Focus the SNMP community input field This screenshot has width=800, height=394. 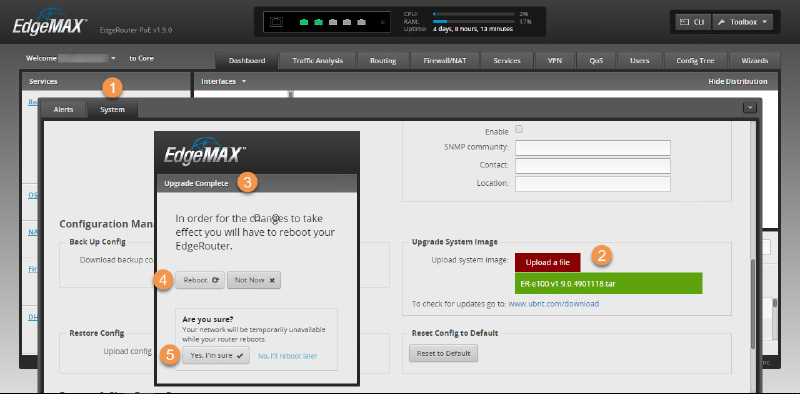(x=593, y=148)
